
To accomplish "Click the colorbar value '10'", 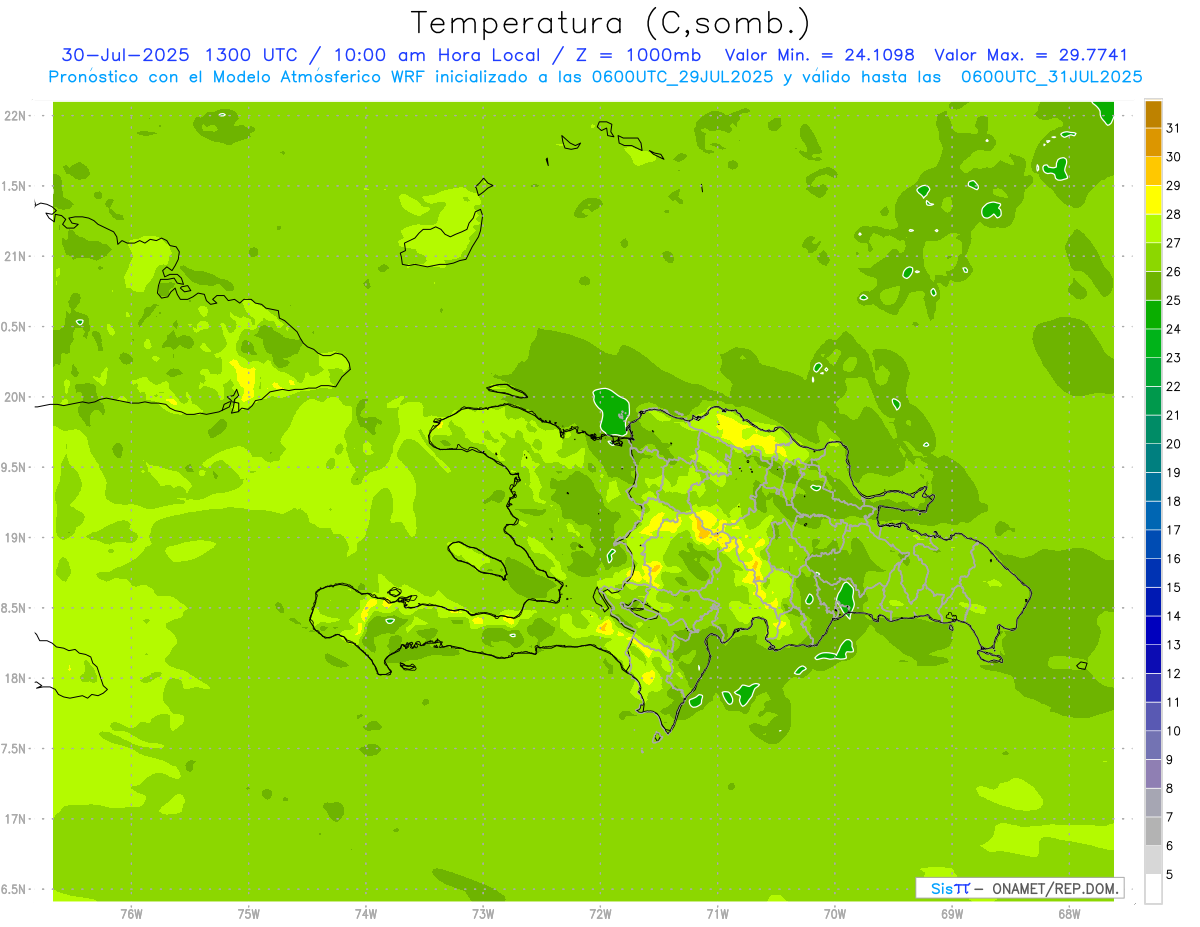I will point(1174,731).
